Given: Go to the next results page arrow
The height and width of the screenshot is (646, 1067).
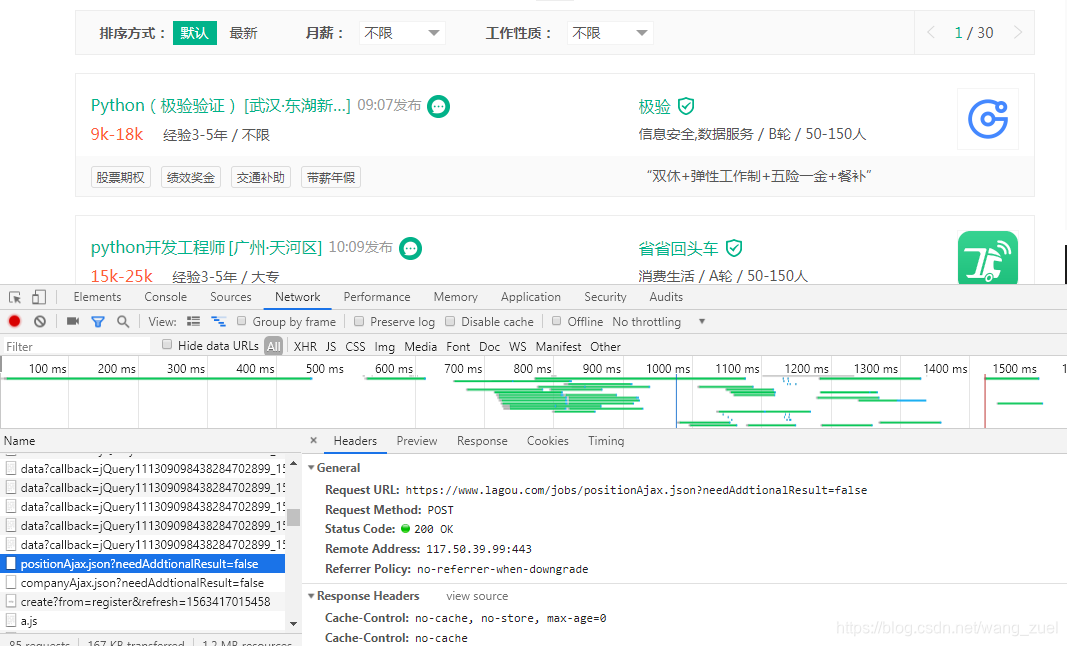Looking at the screenshot, I should pos(1018,32).
